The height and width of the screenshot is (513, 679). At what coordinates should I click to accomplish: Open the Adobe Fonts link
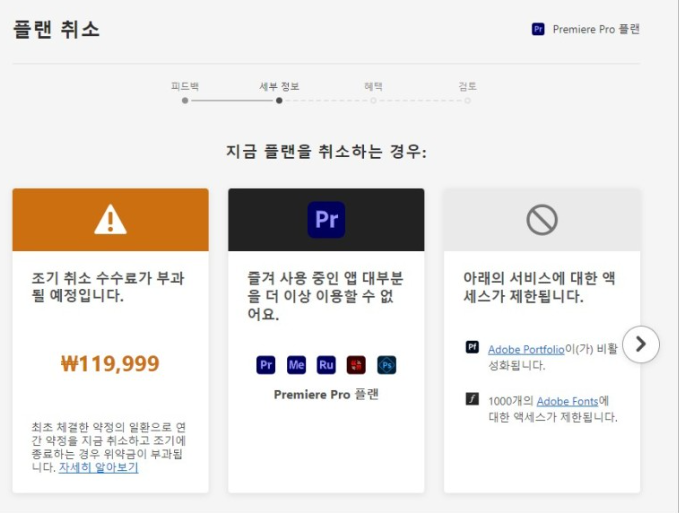(567, 401)
